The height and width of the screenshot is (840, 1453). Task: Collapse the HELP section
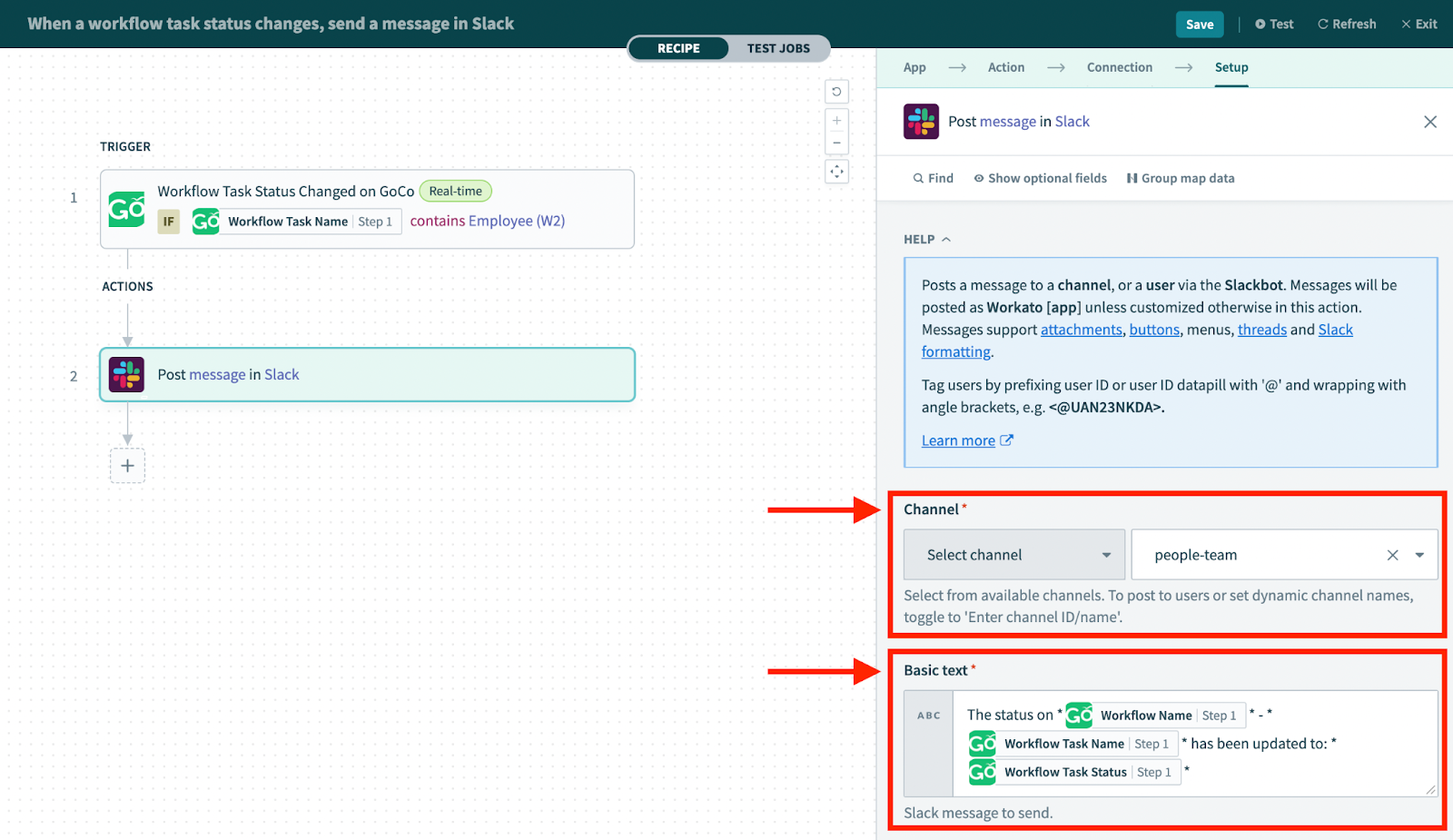pyautogui.click(x=927, y=240)
